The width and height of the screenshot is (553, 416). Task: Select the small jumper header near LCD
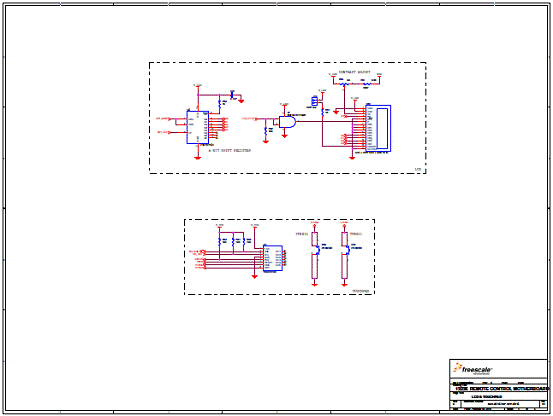(315, 100)
